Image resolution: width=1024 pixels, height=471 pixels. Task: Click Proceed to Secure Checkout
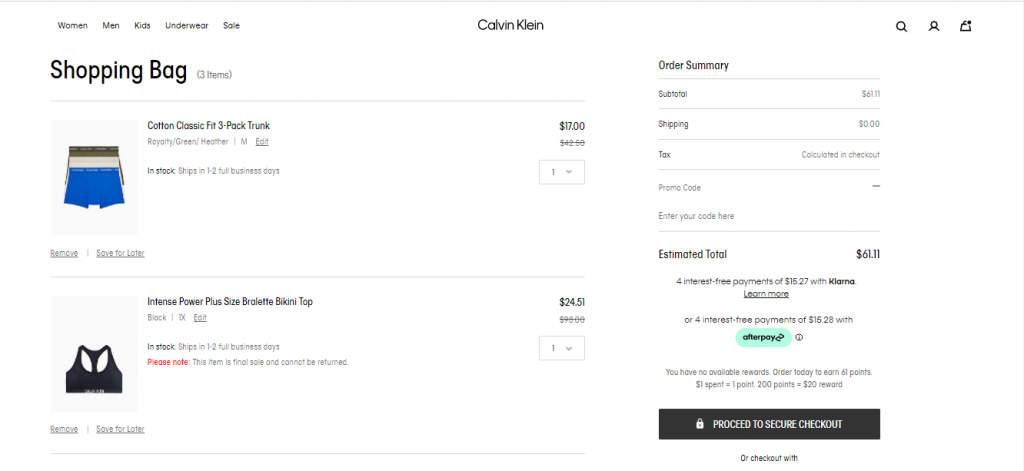(x=769, y=424)
